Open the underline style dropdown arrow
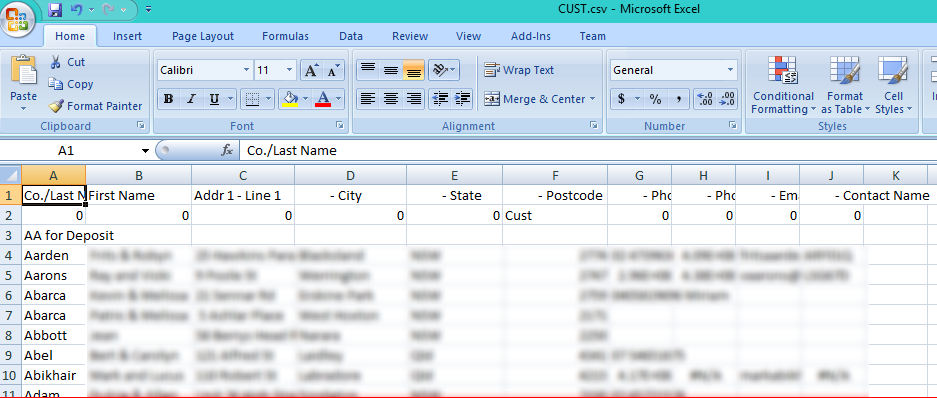937x398 pixels. (231, 99)
